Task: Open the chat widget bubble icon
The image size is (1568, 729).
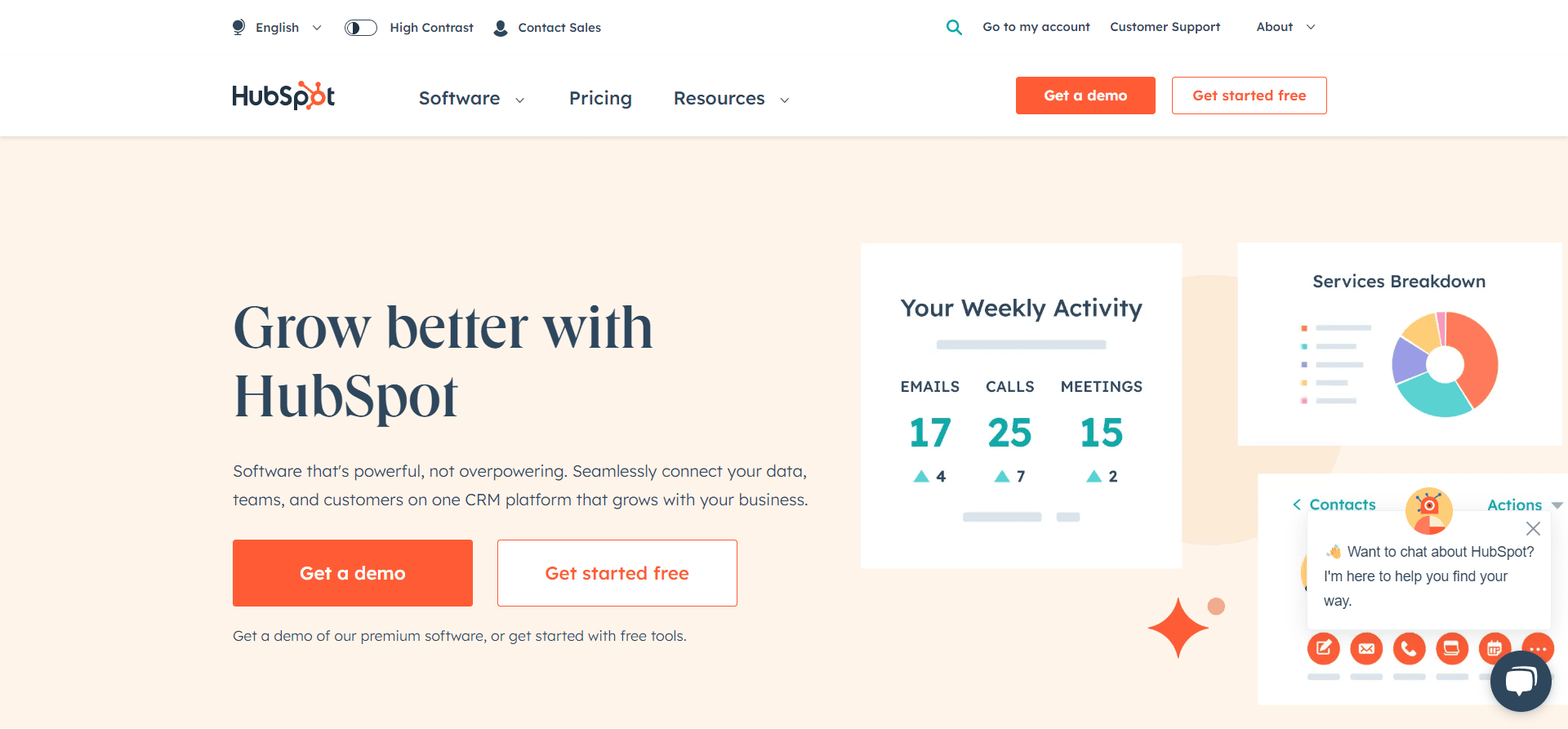Action: [1521, 681]
